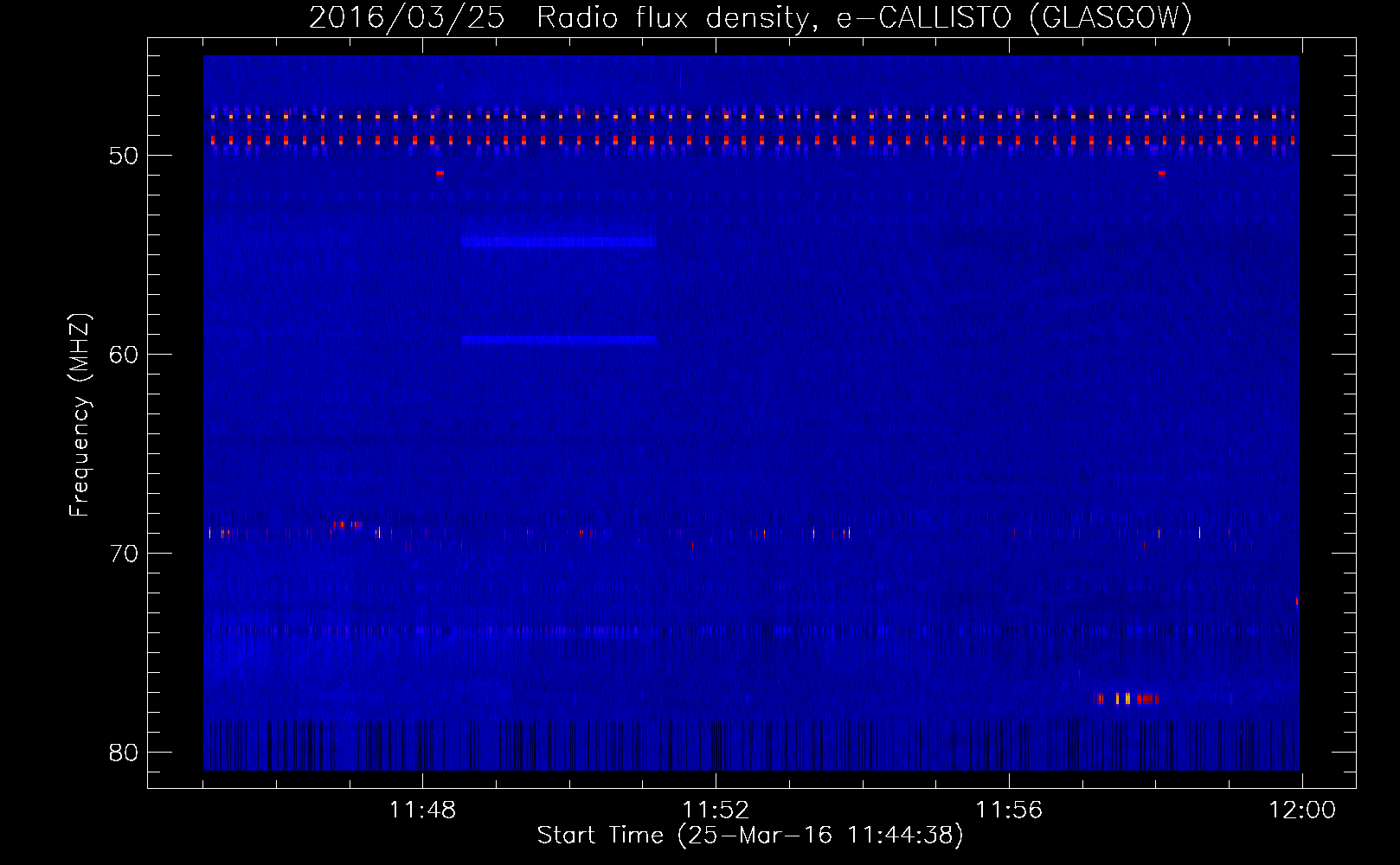Click the 11:52 time tick label

[716, 811]
